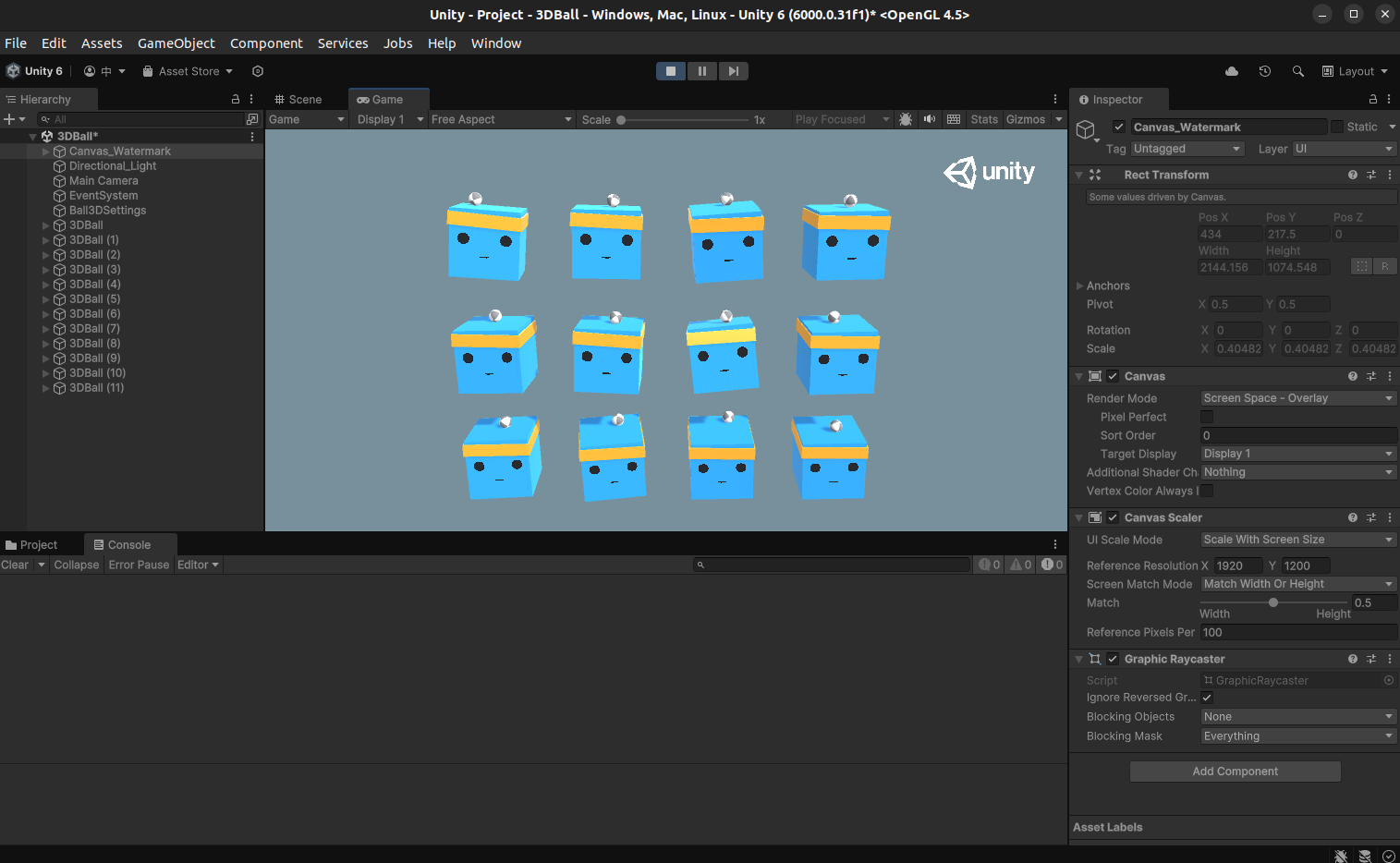Click the debug bug icon in Game view
The height and width of the screenshot is (863, 1400).
[906, 119]
